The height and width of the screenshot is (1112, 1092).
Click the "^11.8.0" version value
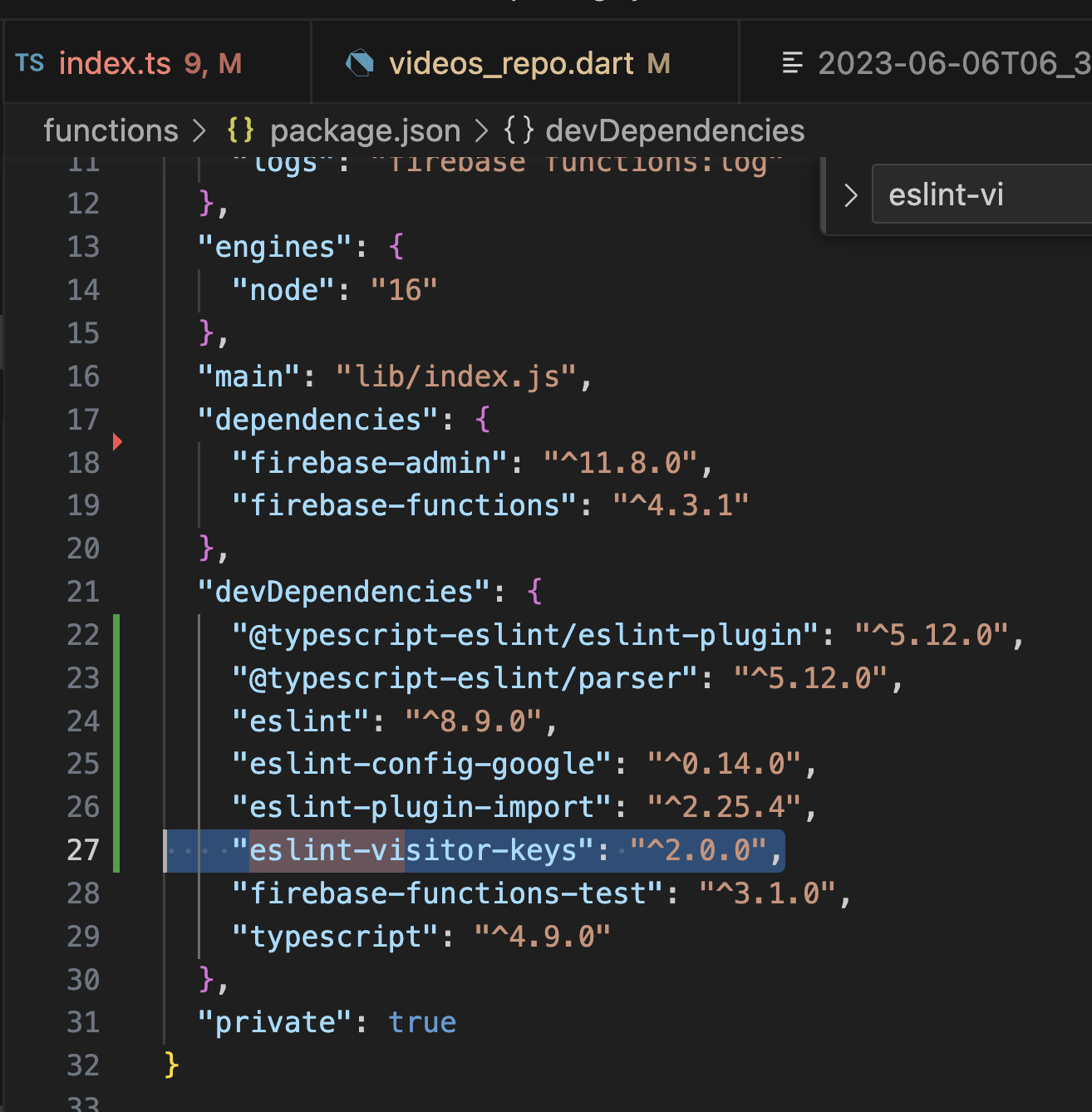click(x=620, y=463)
